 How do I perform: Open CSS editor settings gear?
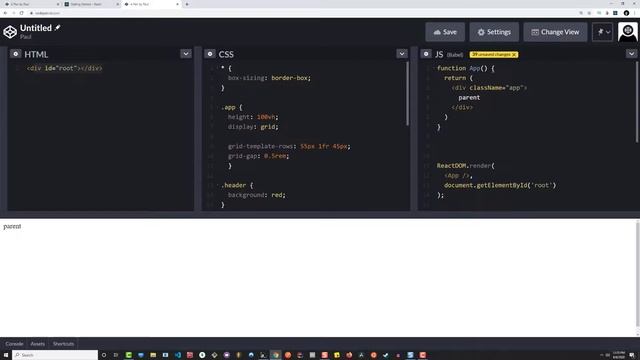tap(210, 53)
